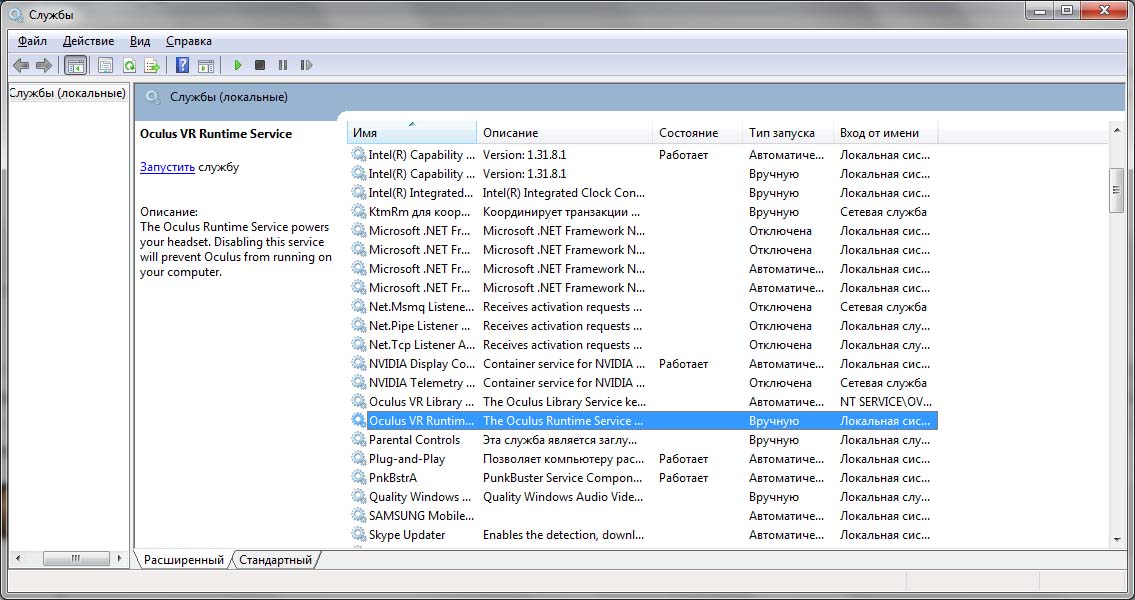Select the Skype Updater service row
Image resolution: width=1135 pixels, height=600 pixels.
[407, 535]
